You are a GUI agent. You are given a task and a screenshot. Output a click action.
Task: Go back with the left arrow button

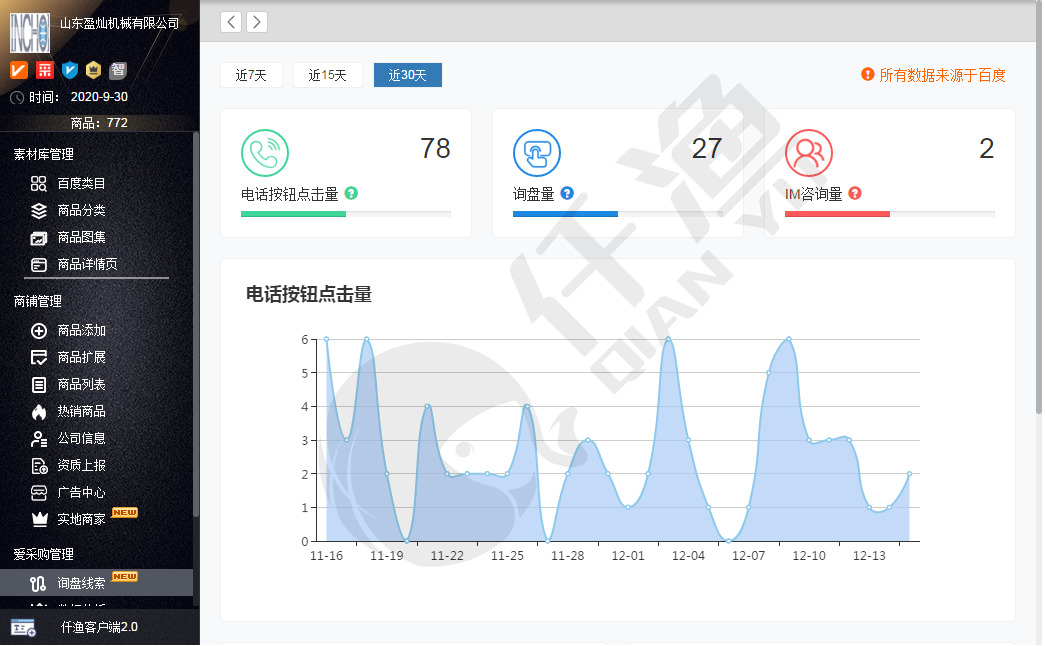(x=231, y=22)
